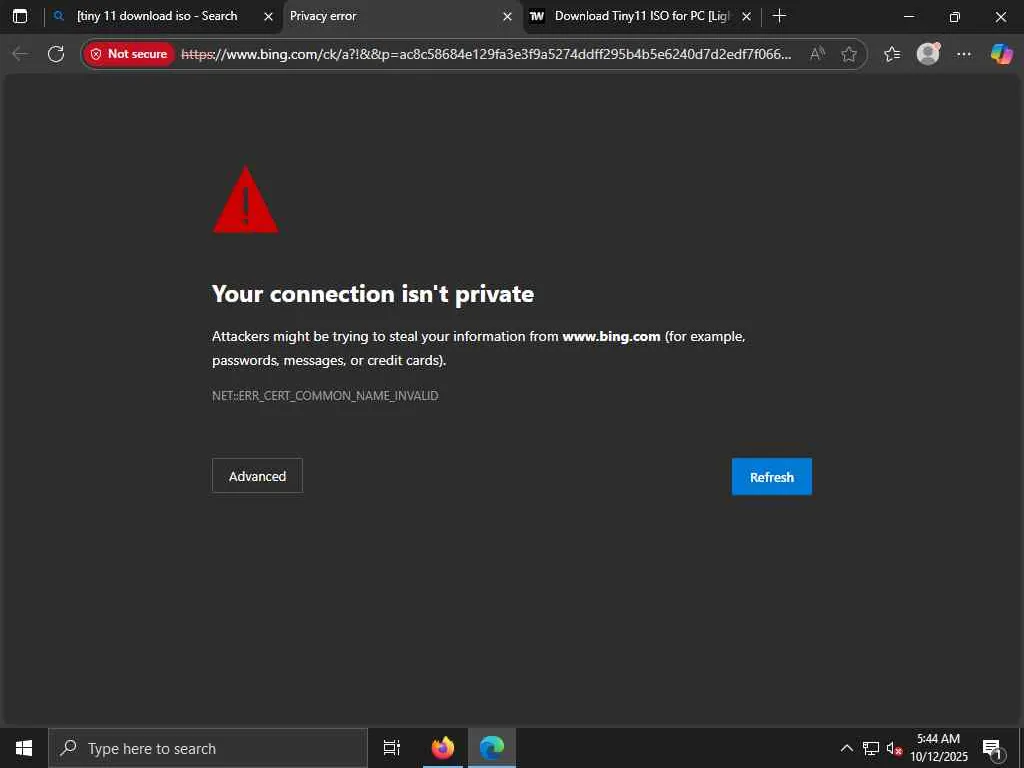
Task: Click the muted volume tray icon
Action: tap(893, 748)
